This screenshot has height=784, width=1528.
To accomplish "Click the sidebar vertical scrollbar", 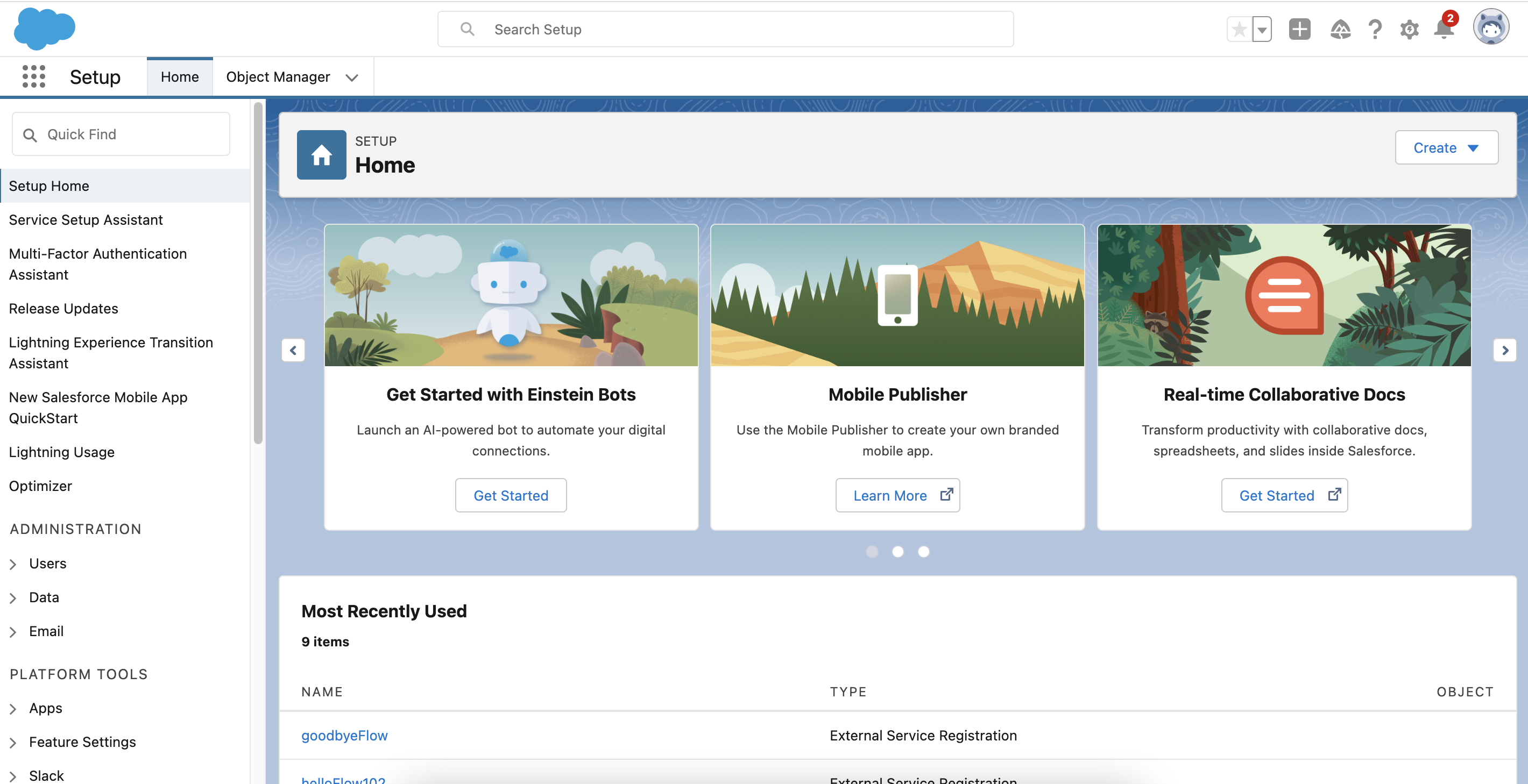I will 258,273.
